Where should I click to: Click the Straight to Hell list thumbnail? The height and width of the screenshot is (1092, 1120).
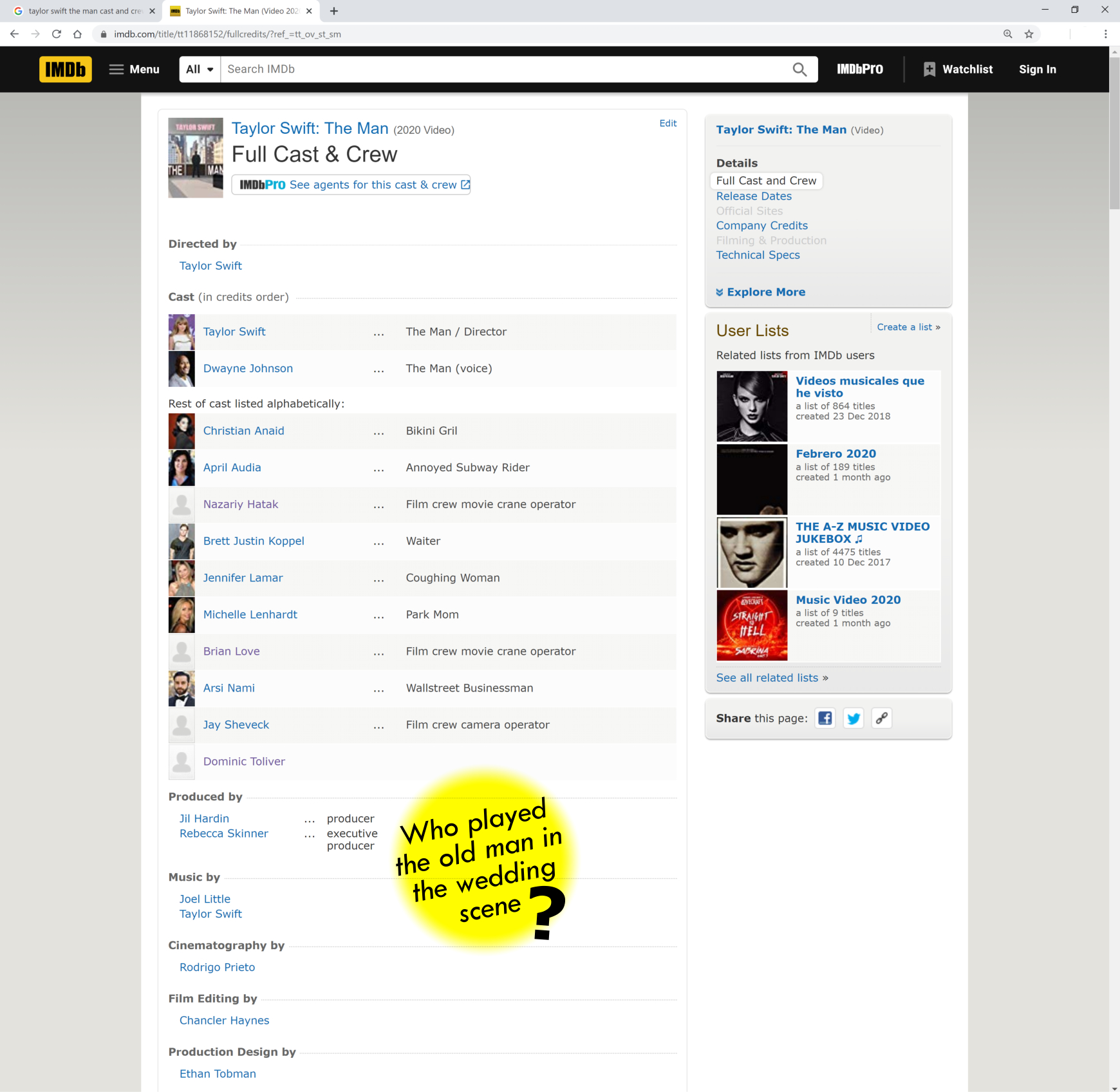pos(752,625)
